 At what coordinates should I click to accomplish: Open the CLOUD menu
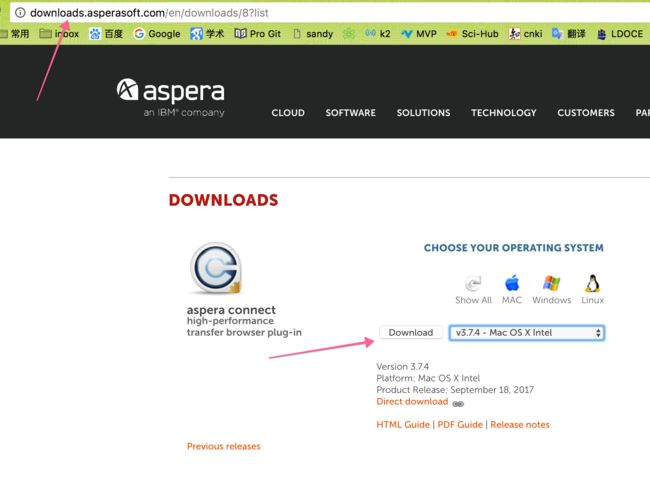[288, 113]
